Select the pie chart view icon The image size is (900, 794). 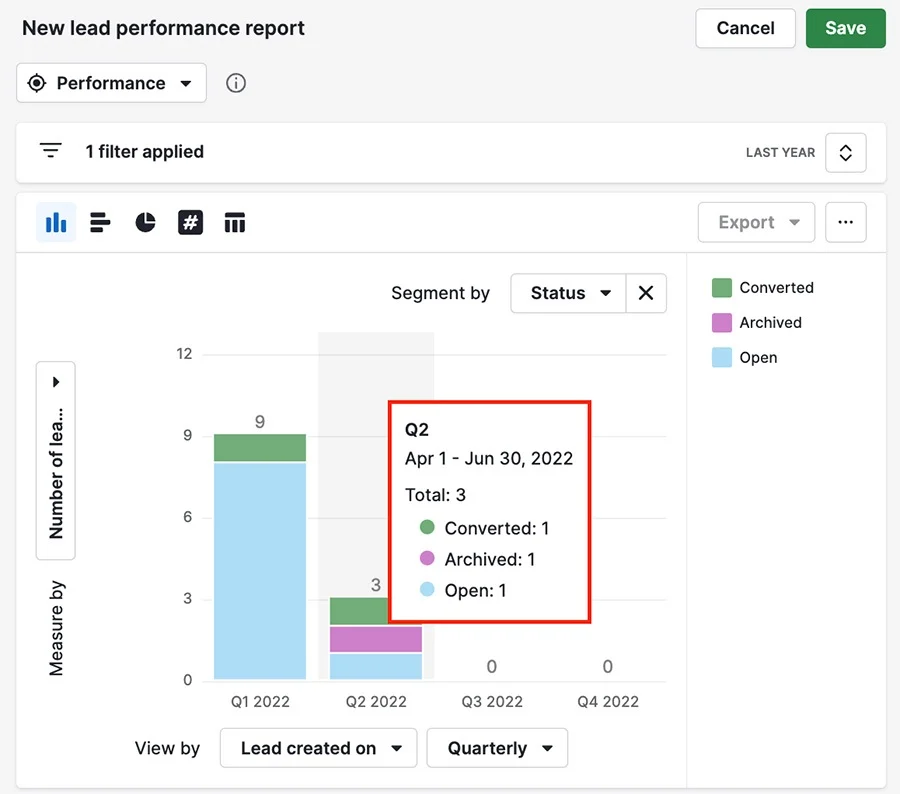click(145, 222)
